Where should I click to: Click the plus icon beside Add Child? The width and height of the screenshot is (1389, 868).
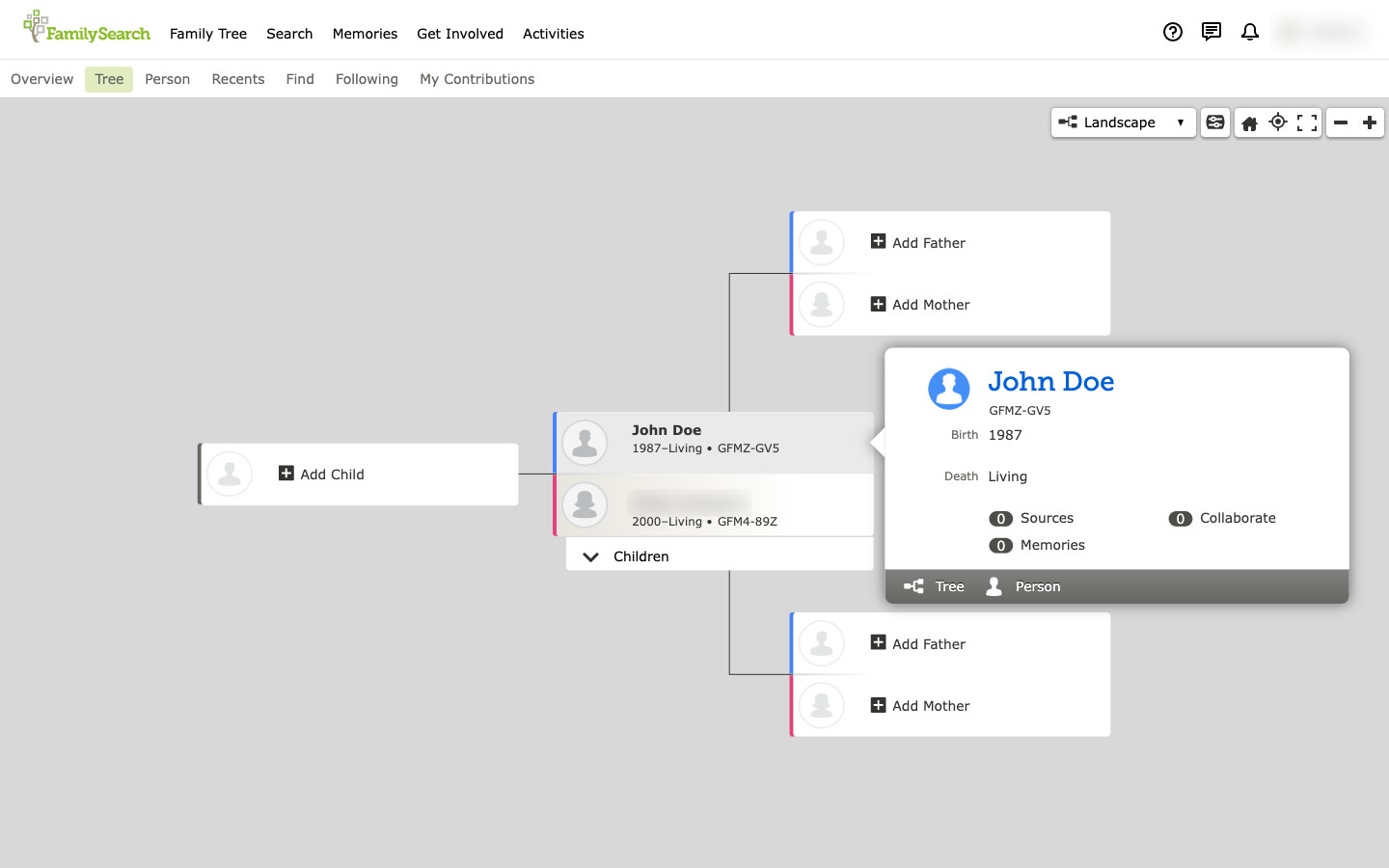pyautogui.click(x=286, y=473)
